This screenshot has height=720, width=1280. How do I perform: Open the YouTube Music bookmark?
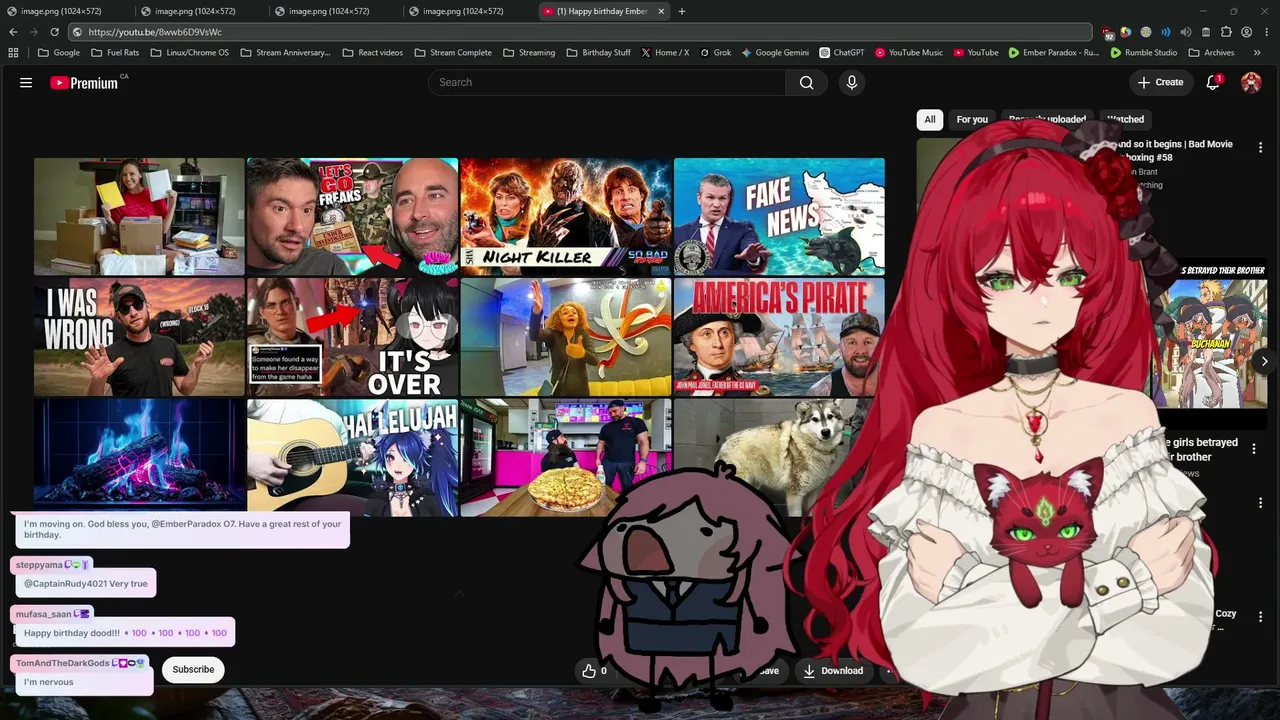909,53
